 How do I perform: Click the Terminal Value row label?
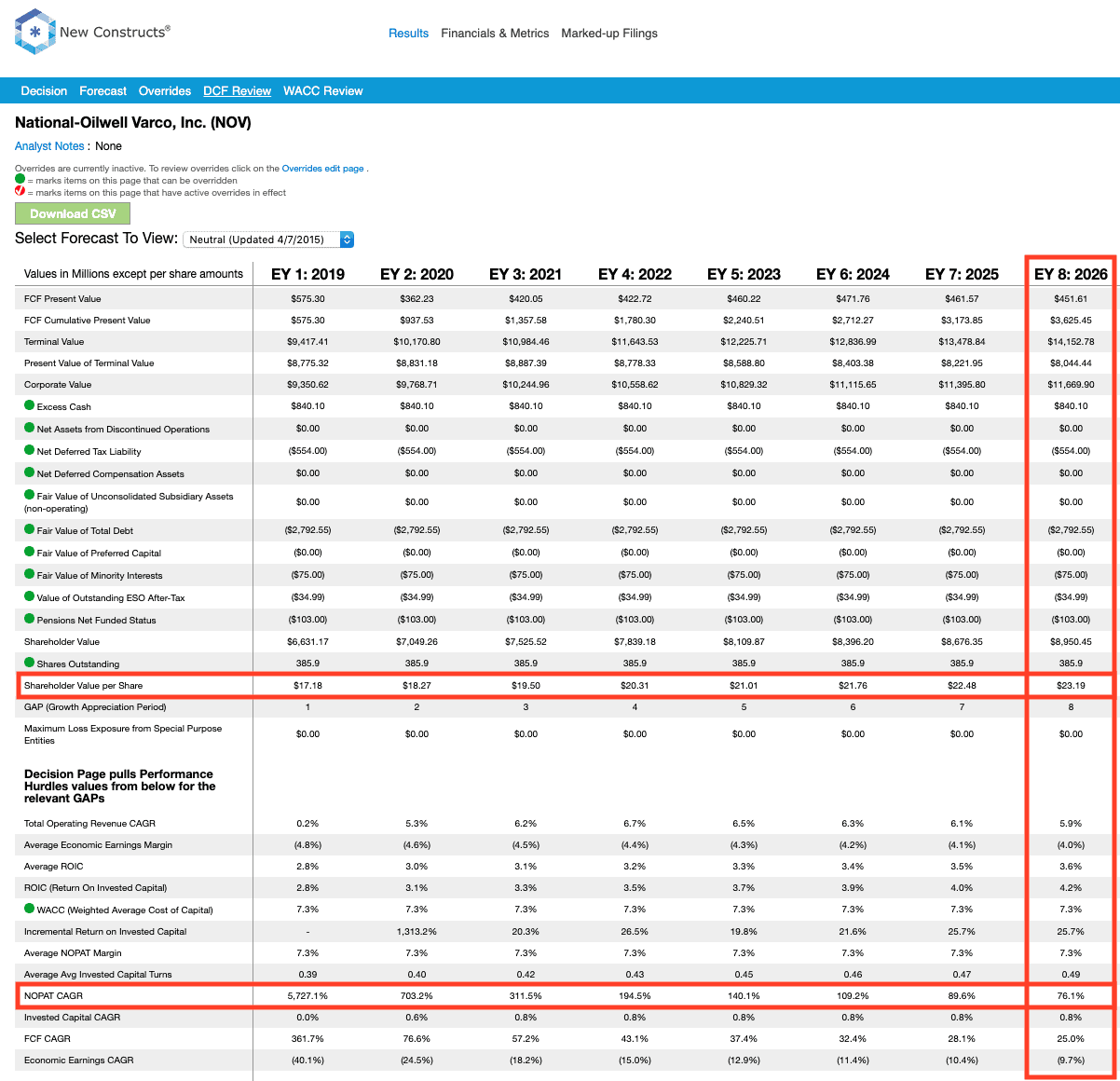(54, 342)
